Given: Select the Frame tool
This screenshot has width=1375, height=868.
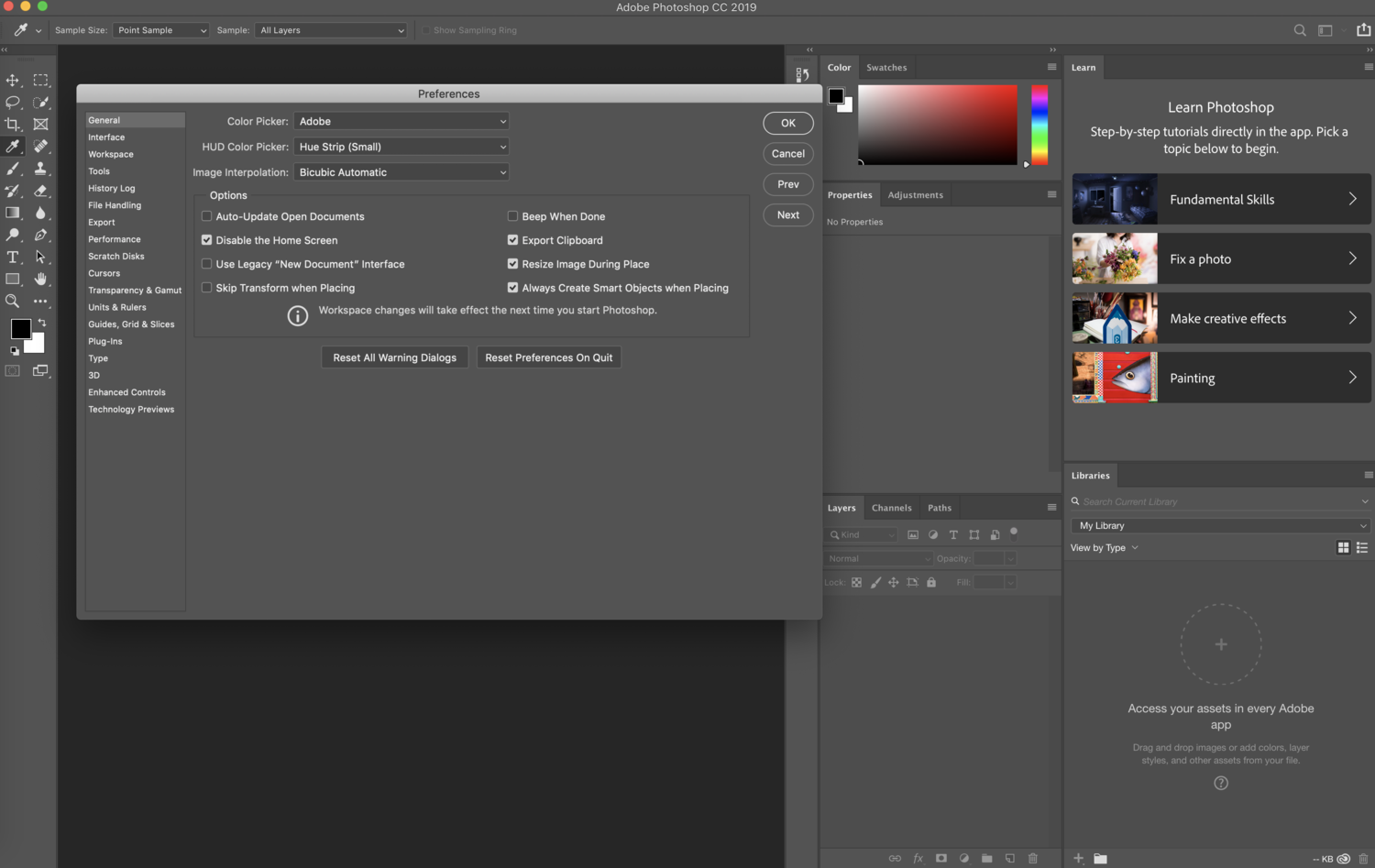Looking at the screenshot, I should (x=40, y=125).
